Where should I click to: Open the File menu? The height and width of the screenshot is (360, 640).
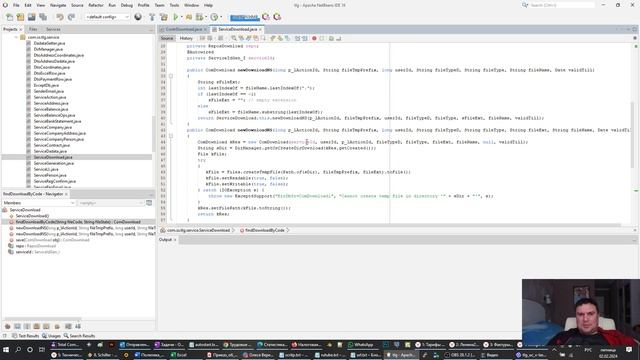pyautogui.click(x=16, y=5)
